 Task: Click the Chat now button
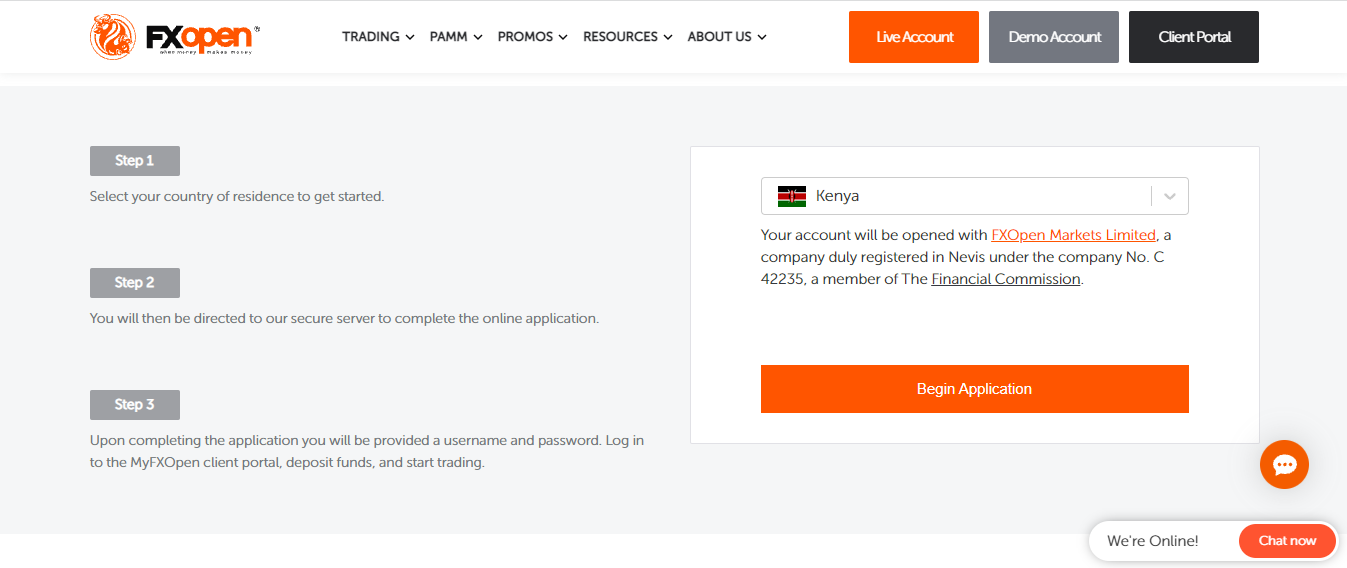(x=1287, y=541)
